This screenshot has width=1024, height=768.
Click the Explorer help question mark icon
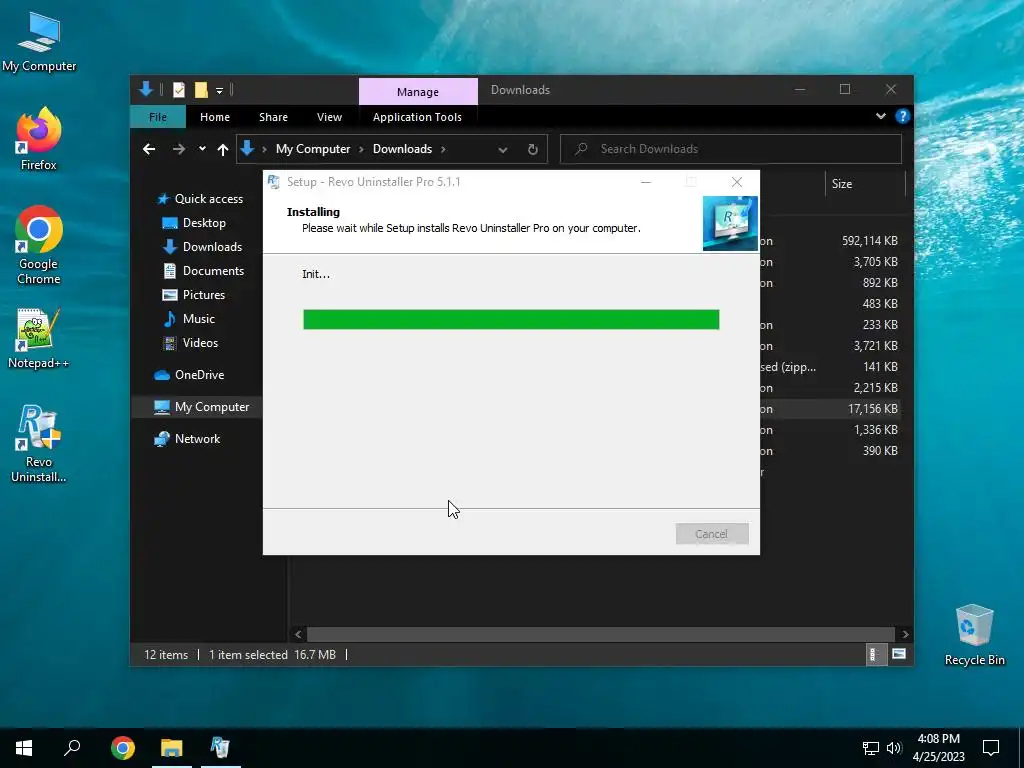click(903, 116)
